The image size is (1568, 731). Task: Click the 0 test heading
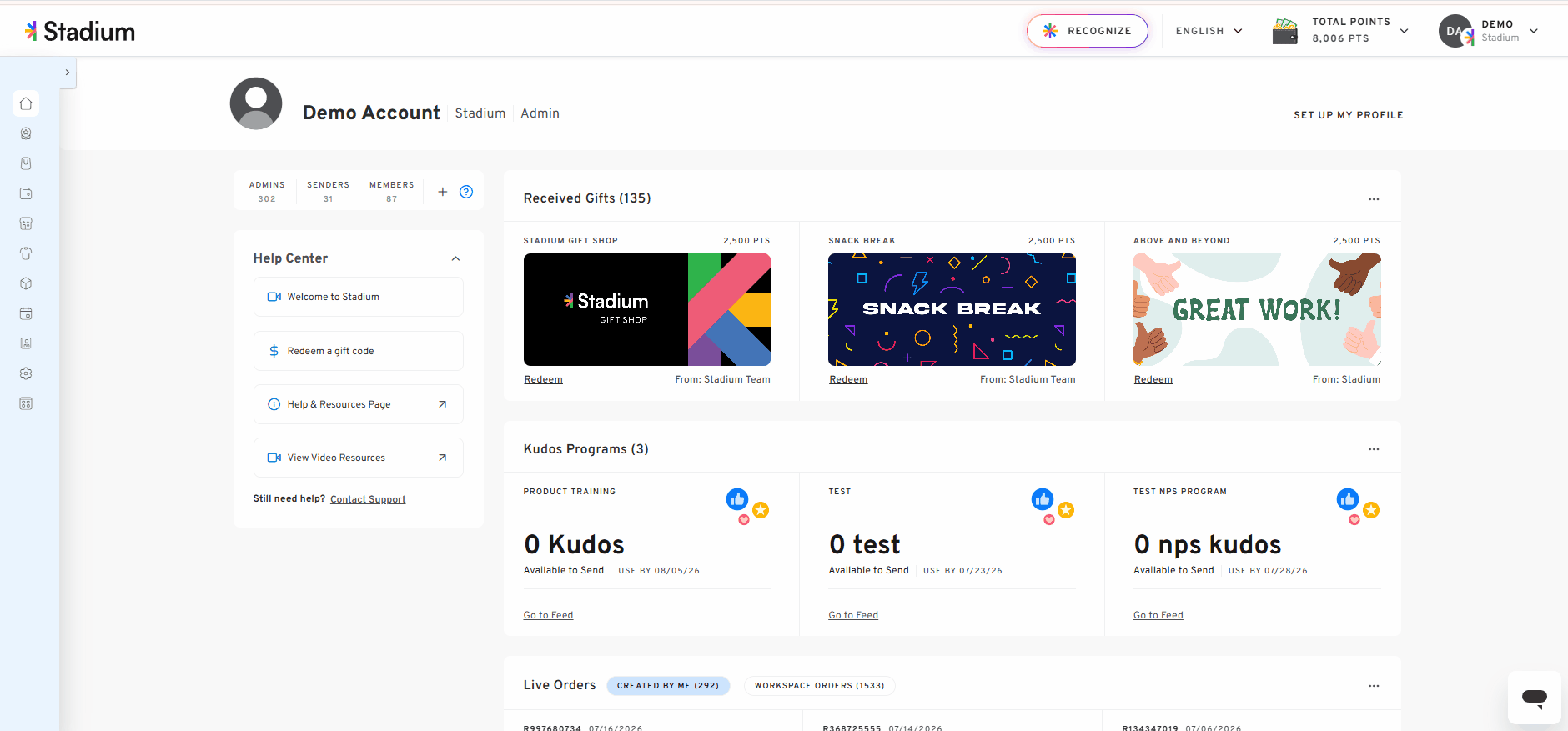pos(865,544)
